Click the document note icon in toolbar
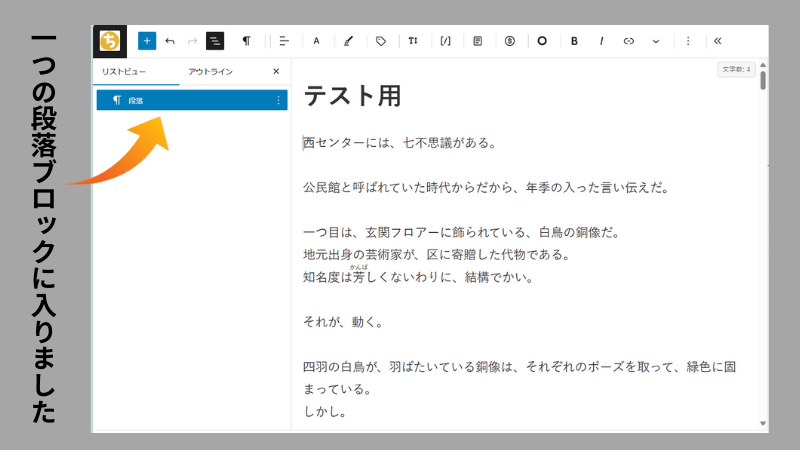 tap(478, 41)
